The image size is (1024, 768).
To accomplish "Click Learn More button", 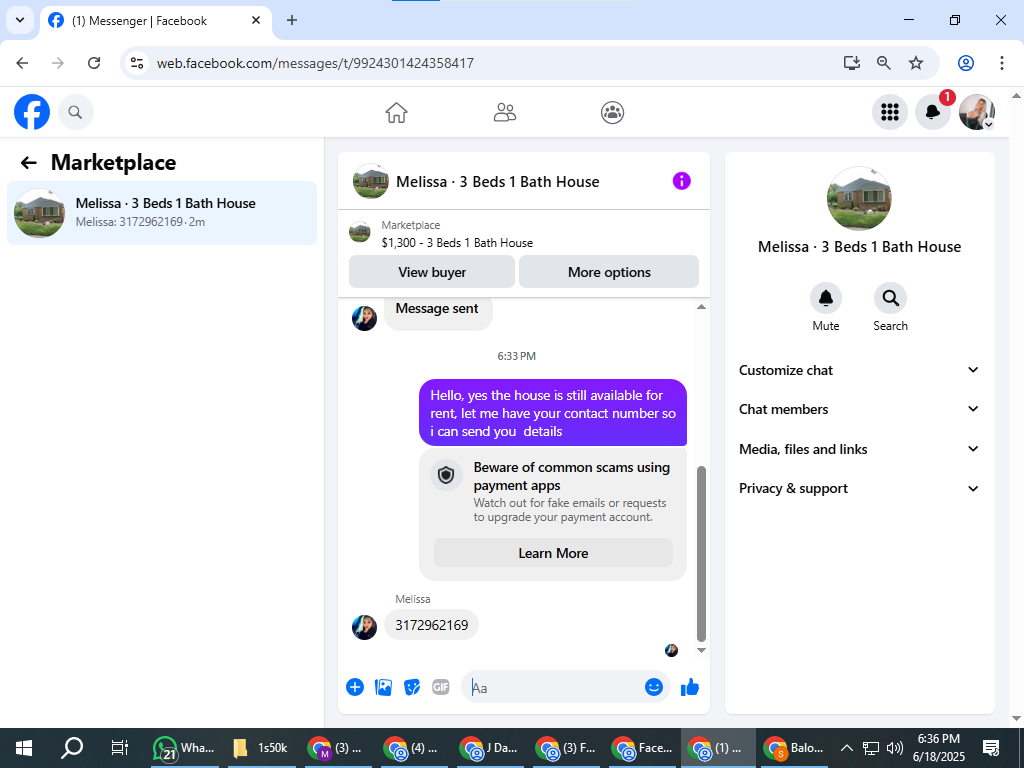I will (x=553, y=553).
